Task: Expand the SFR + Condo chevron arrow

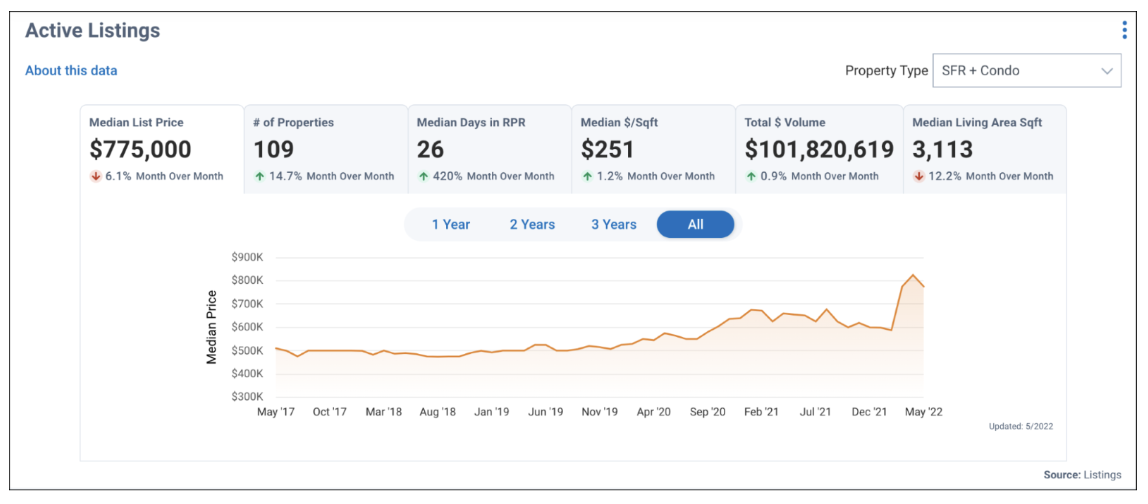Action: [1106, 71]
